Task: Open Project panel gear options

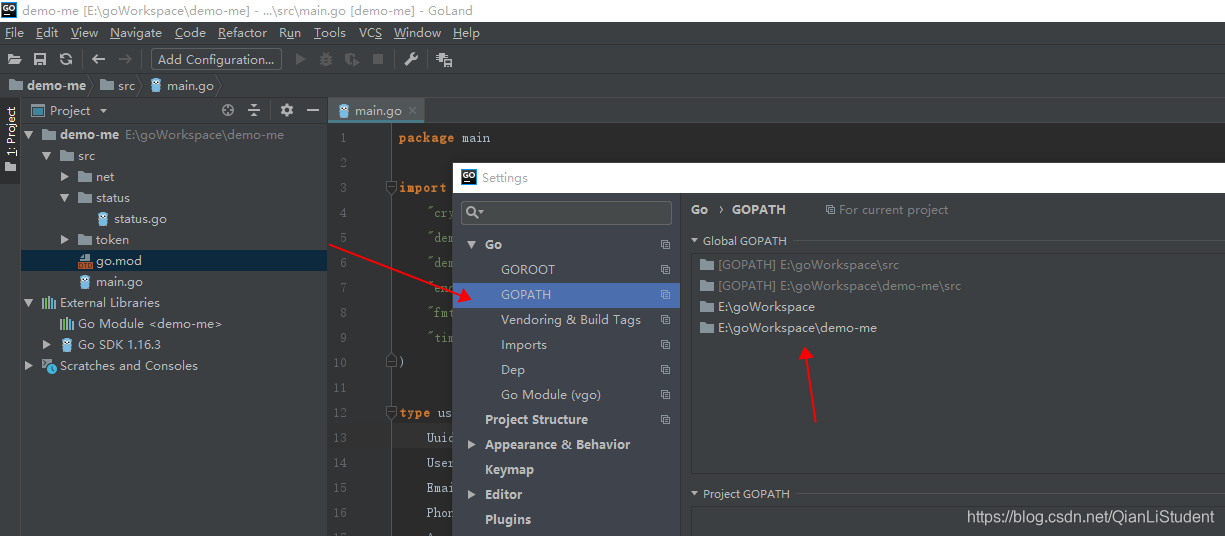Action: click(287, 111)
